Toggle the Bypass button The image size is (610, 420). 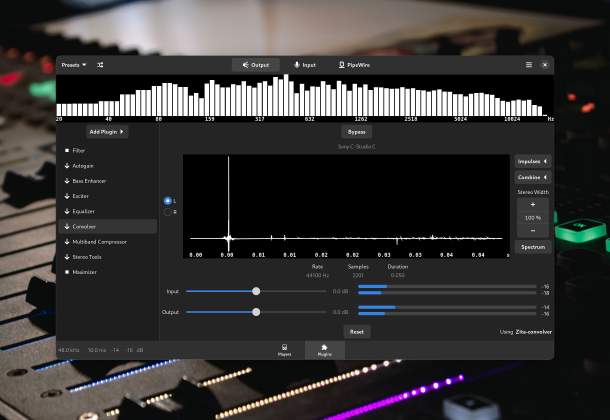[356, 132]
